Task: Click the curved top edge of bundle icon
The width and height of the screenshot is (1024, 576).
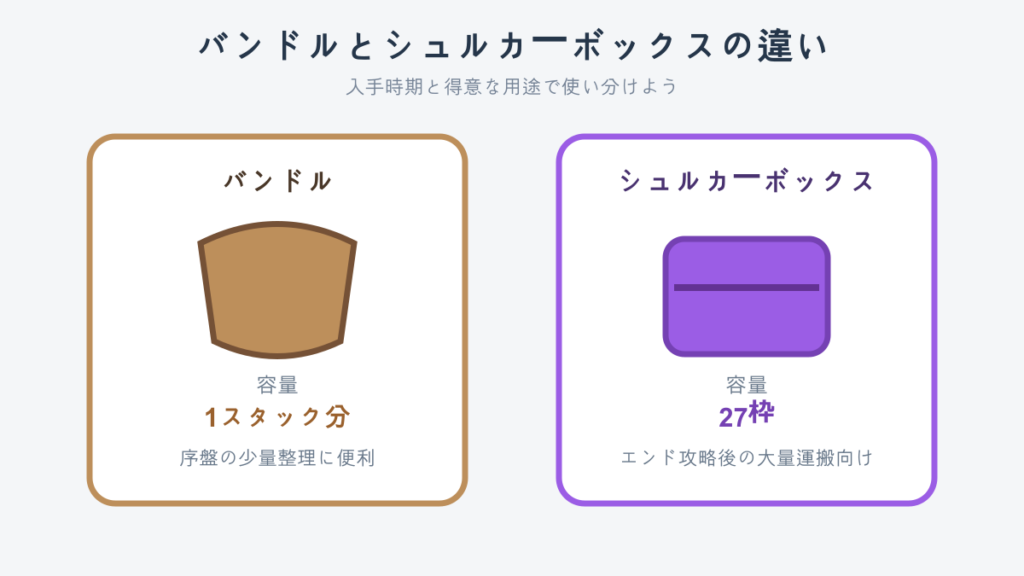Action: [277, 224]
